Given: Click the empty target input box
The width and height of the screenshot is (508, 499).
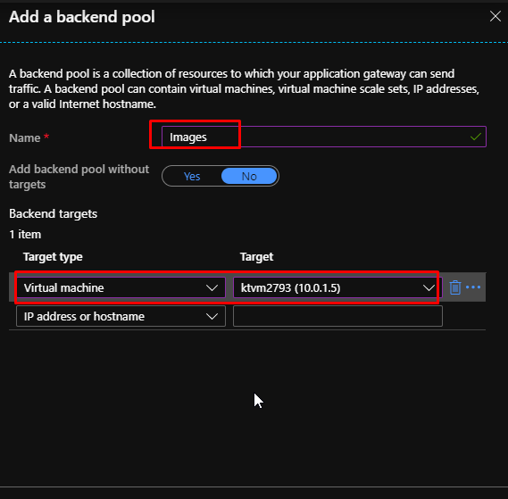Looking at the screenshot, I should [338, 316].
